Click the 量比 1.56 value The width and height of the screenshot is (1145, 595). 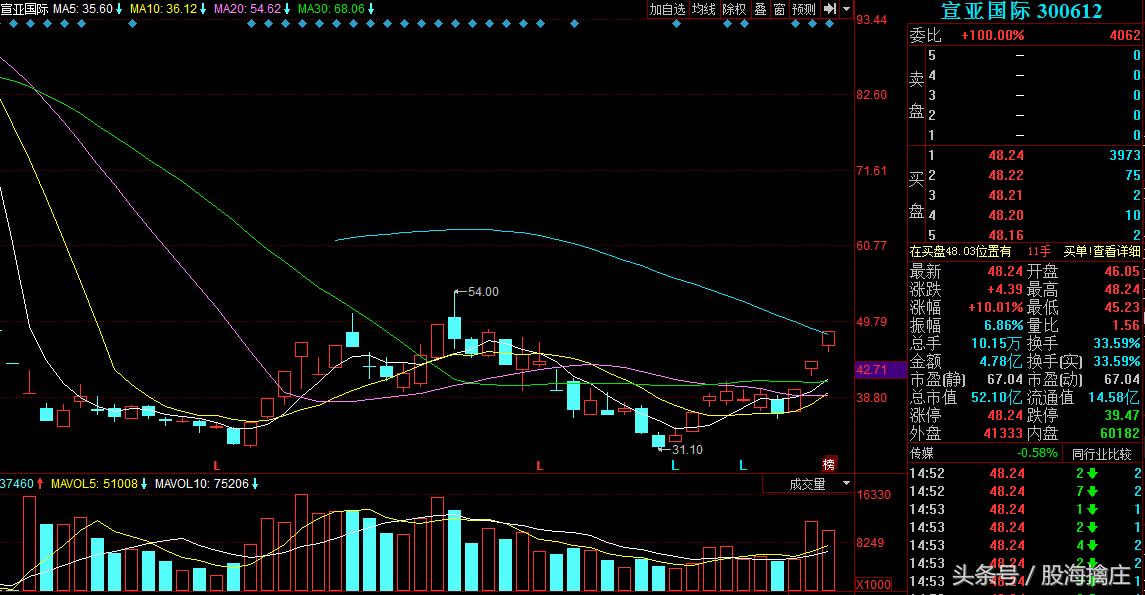pos(1127,326)
